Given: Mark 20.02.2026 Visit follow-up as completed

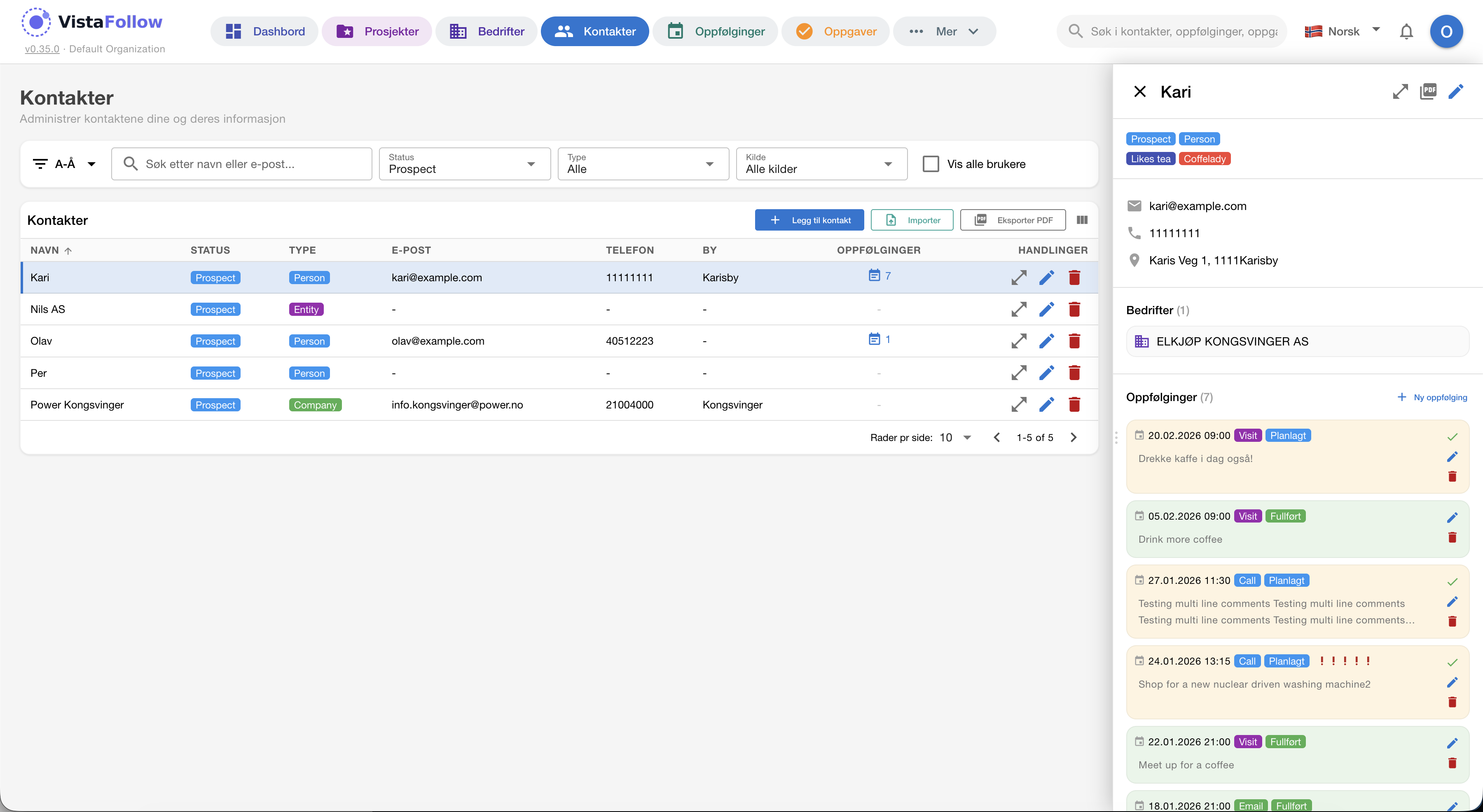Looking at the screenshot, I should click(x=1452, y=437).
